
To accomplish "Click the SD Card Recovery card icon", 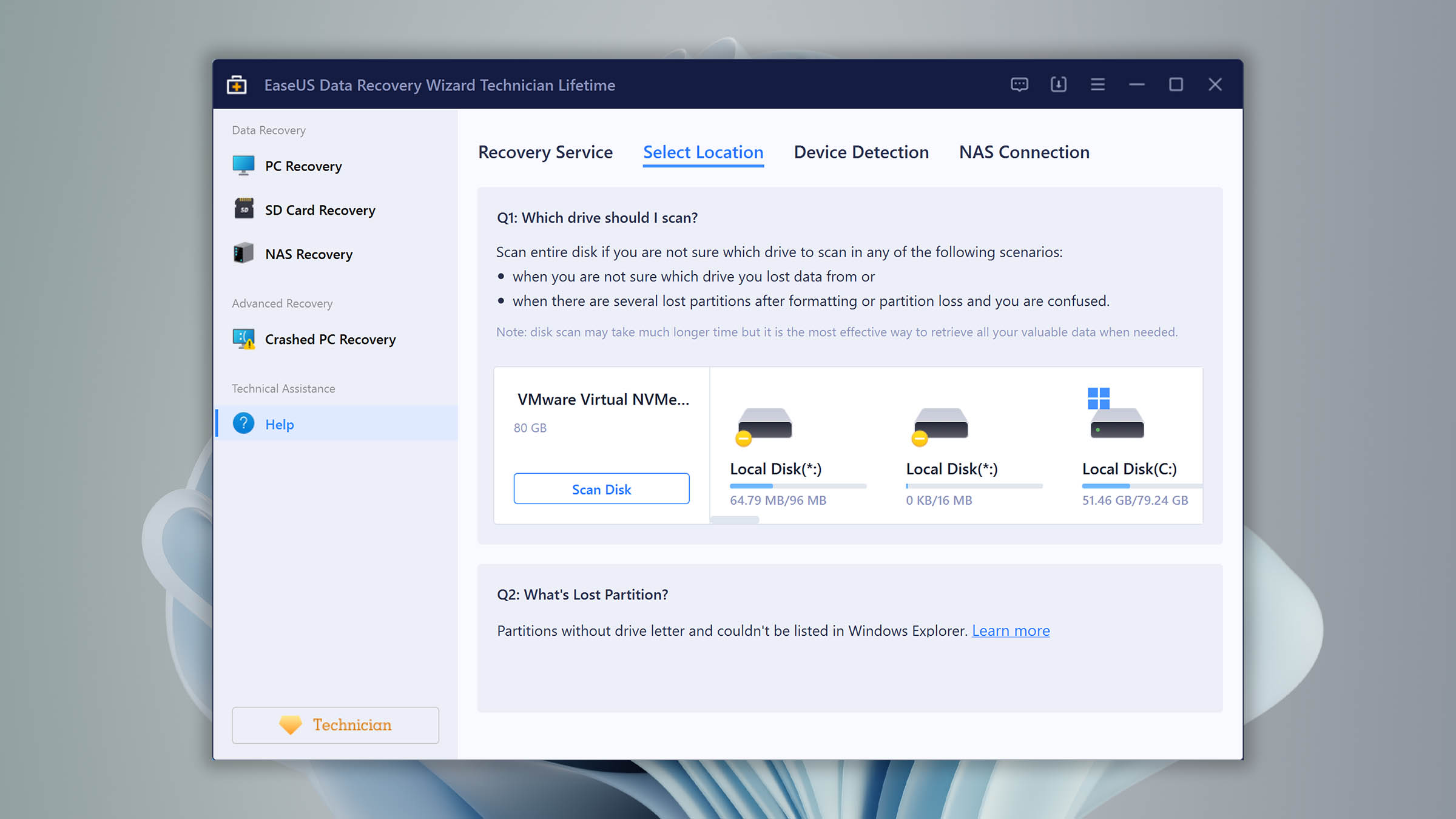I will coord(244,209).
